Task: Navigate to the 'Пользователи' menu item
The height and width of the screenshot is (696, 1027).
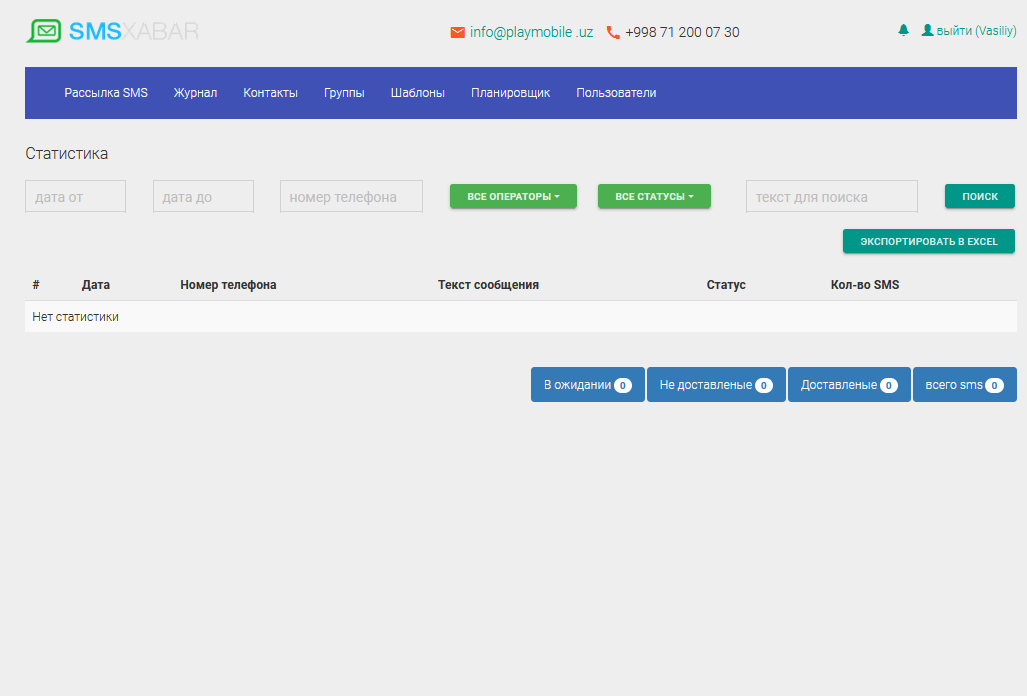Action: click(616, 93)
